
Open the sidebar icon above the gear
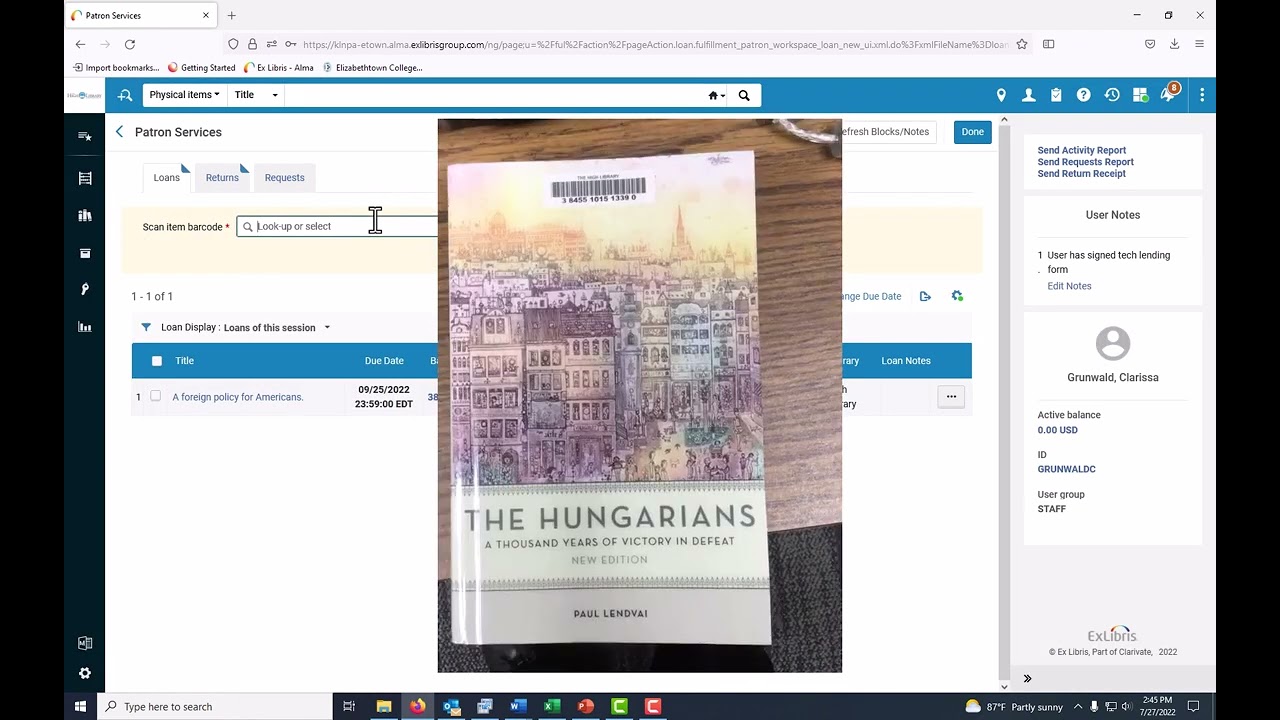click(x=85, y=643)
